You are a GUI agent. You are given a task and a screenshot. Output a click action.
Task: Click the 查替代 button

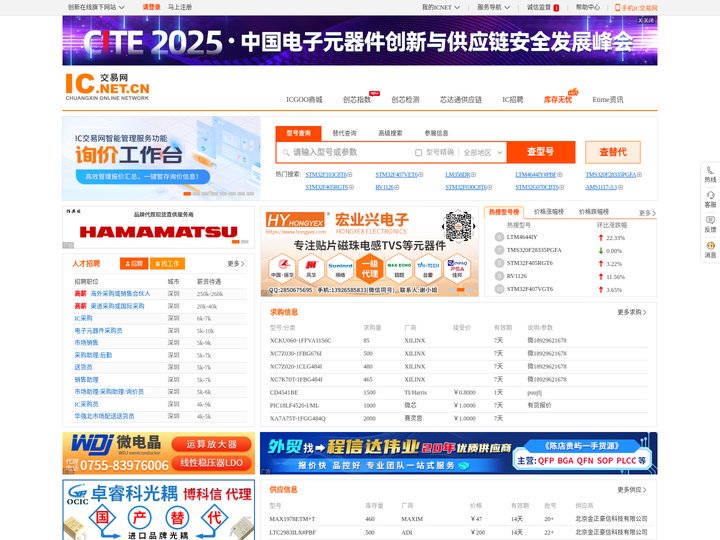613,152
